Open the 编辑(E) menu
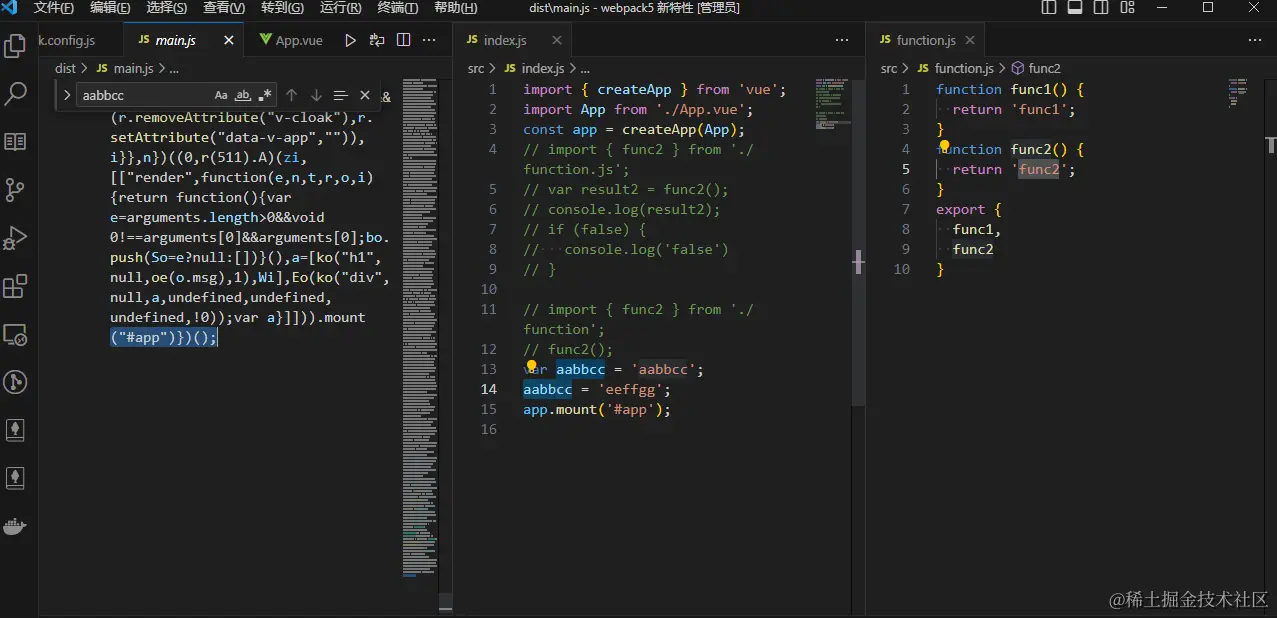Screen dimensions: 1277x618 (x=110, y=8)
